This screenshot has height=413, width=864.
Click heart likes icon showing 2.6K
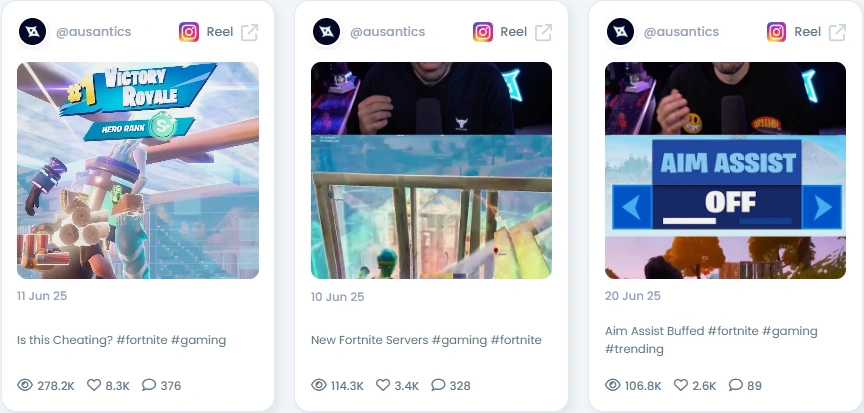681,385
